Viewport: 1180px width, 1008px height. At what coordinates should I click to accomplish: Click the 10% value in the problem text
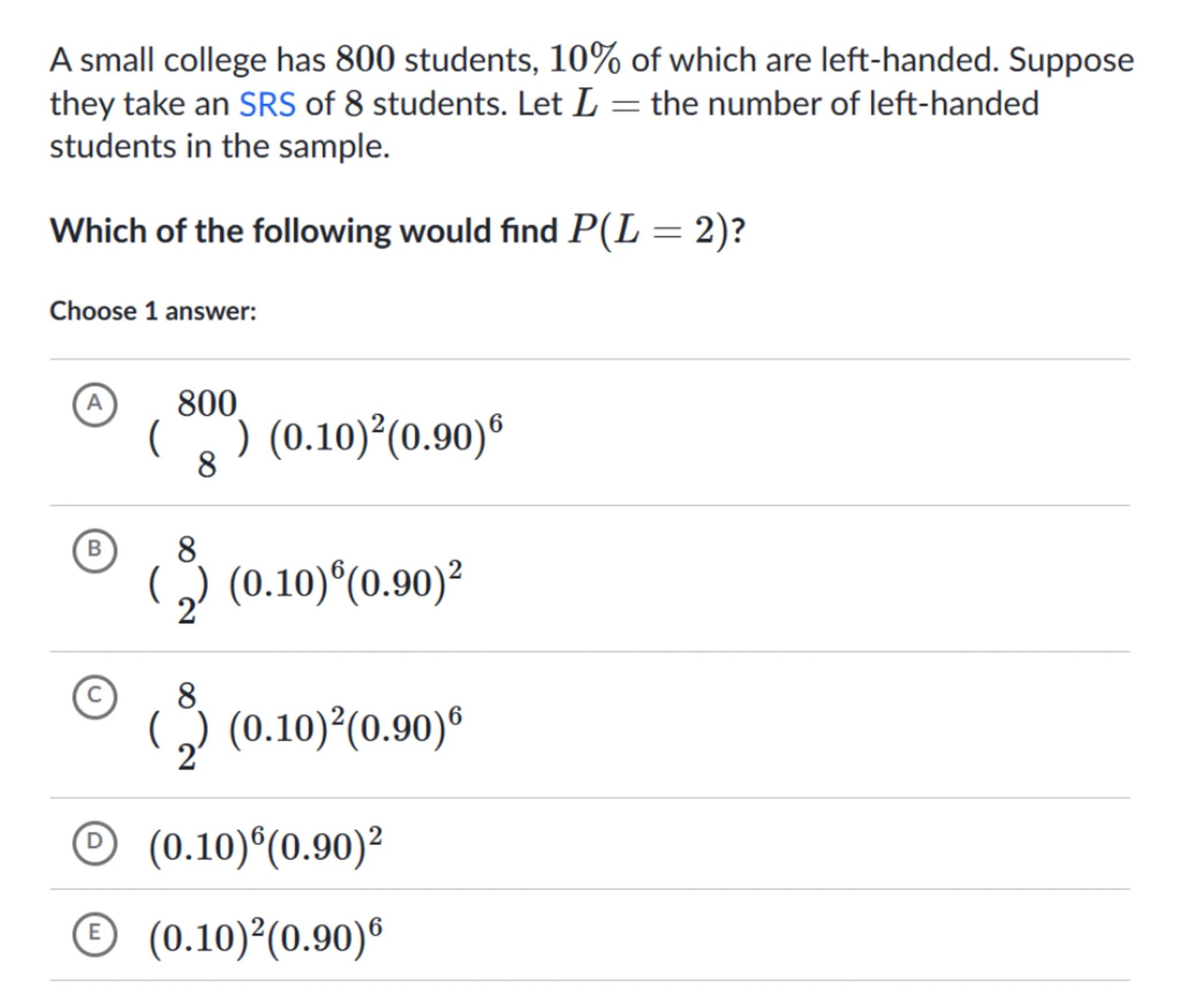(585, 59)
